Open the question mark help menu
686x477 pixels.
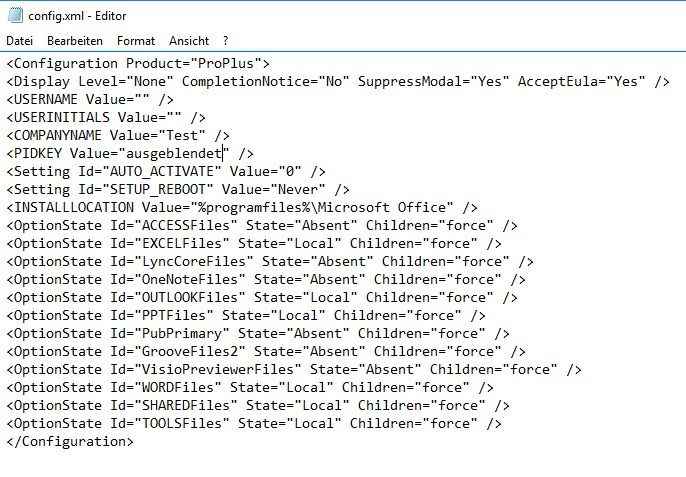225,41
